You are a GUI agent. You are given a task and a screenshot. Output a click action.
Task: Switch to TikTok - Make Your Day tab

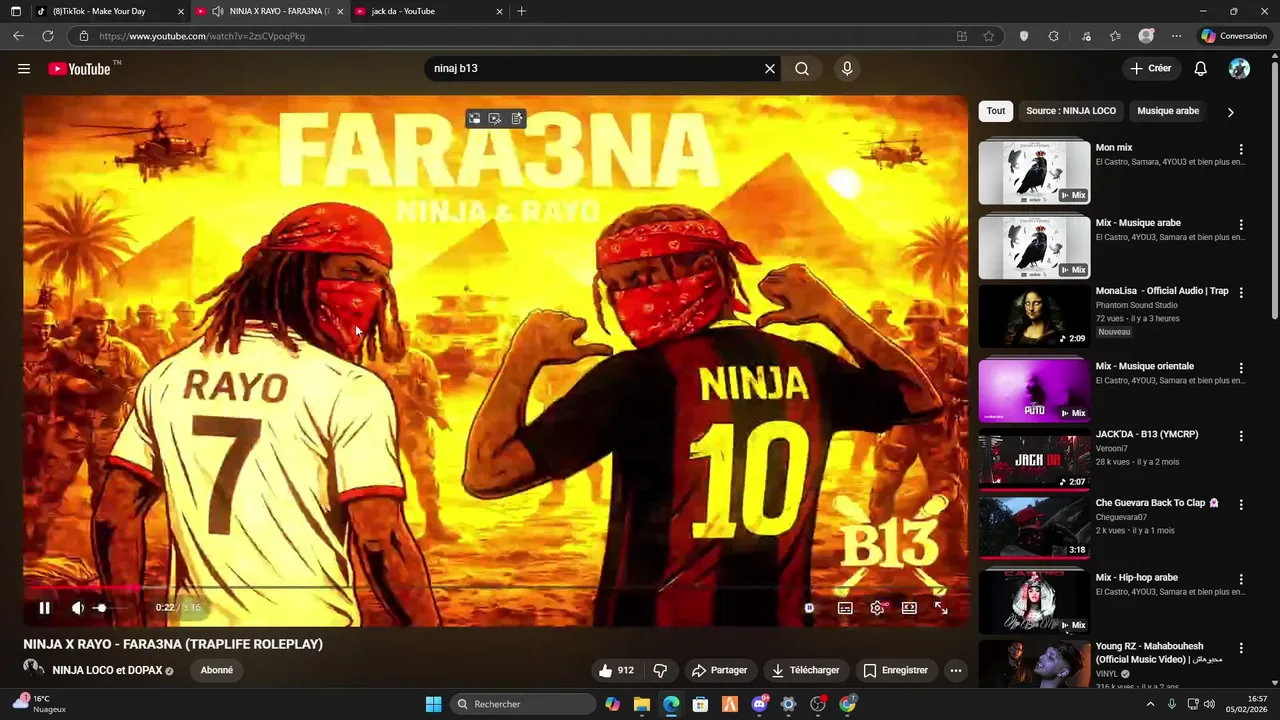coord(108,11)
